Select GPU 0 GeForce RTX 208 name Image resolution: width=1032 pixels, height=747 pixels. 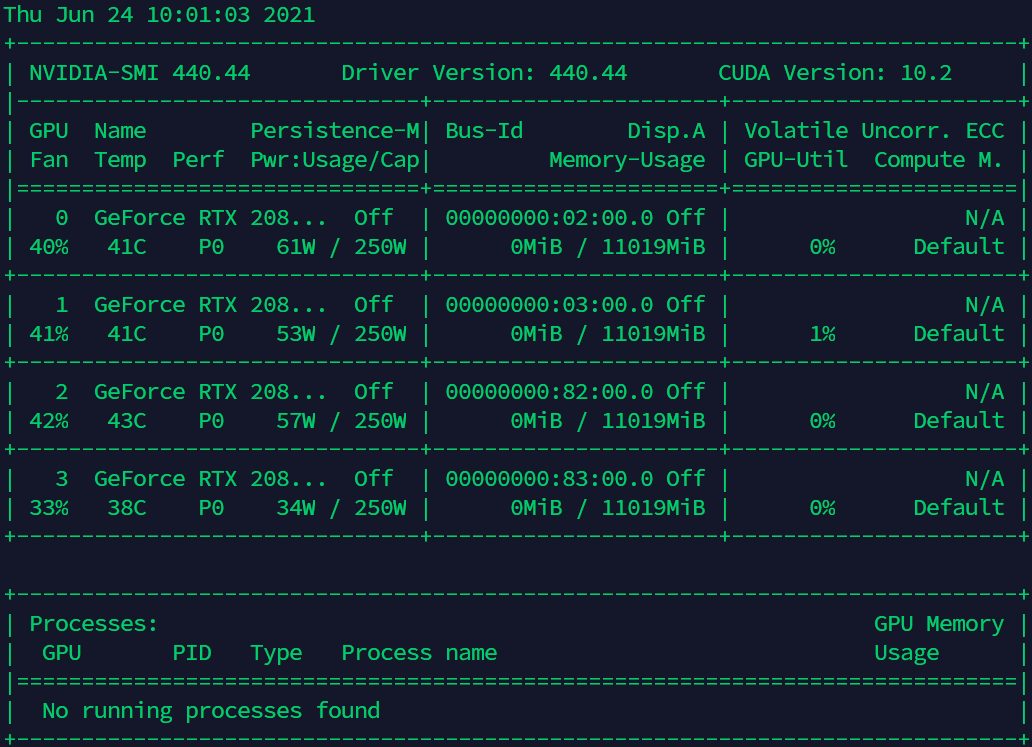click(213, 217)
